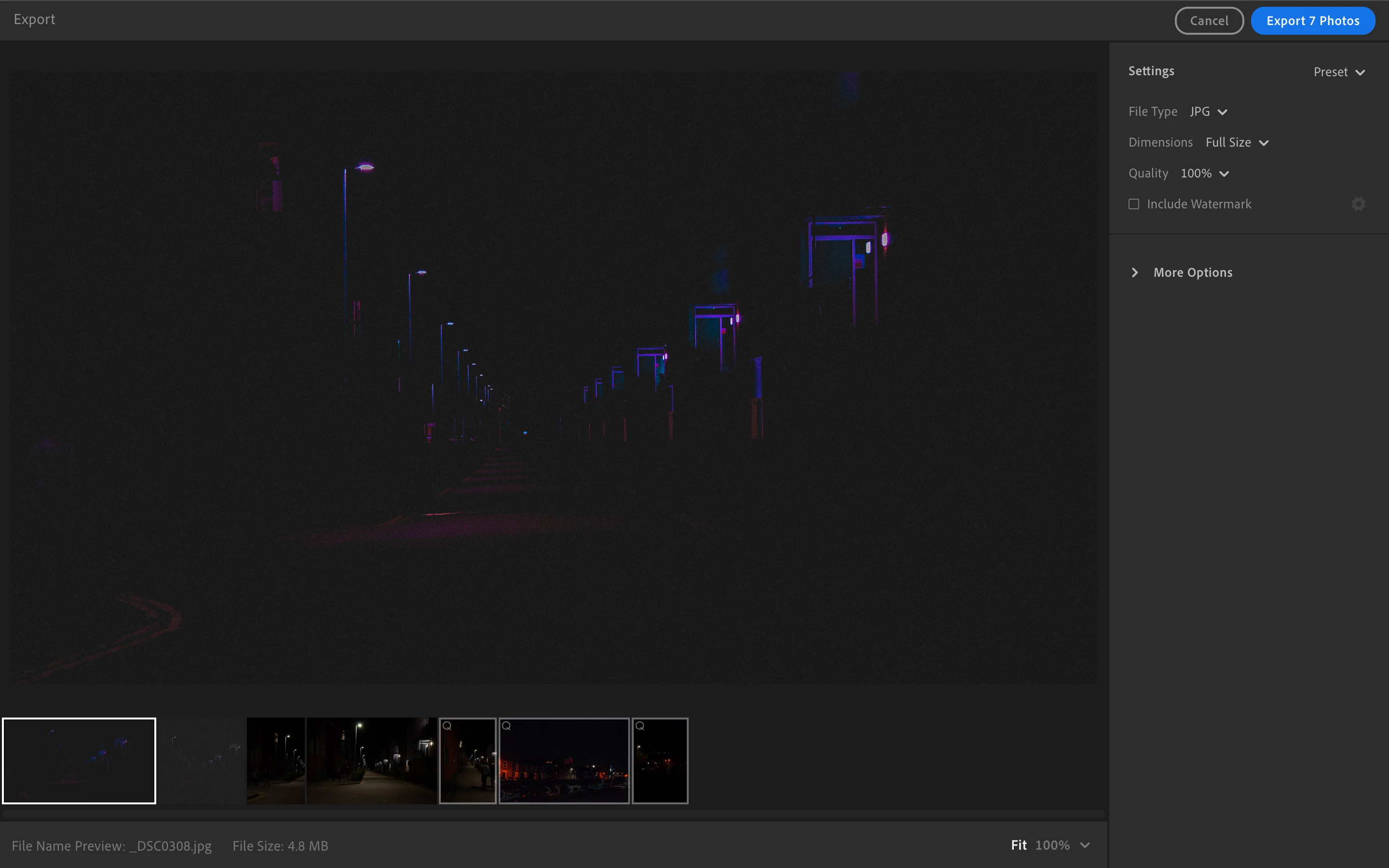1389x868 pixels.
Task: Click the chevron next to 100% zoom
Action: (x=1085, y=846)
